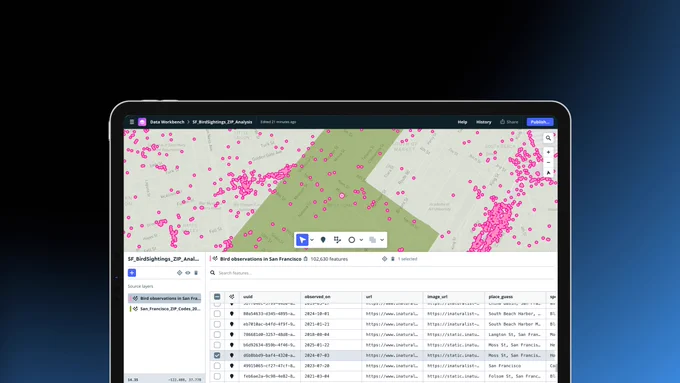Open History in the top bar
Image resolution: width=680 pixels, height=383 pixels.
coord(484,122)
